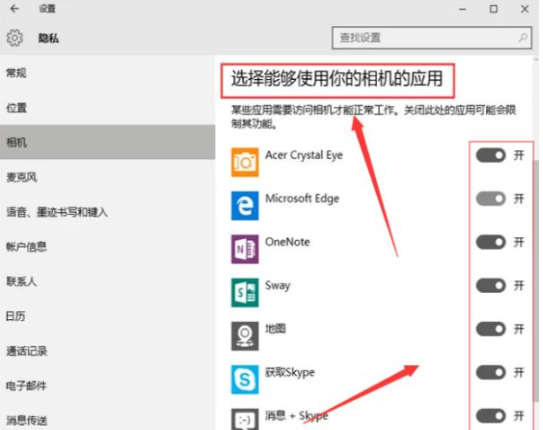Click the OneNote label text

coord(287,242)
